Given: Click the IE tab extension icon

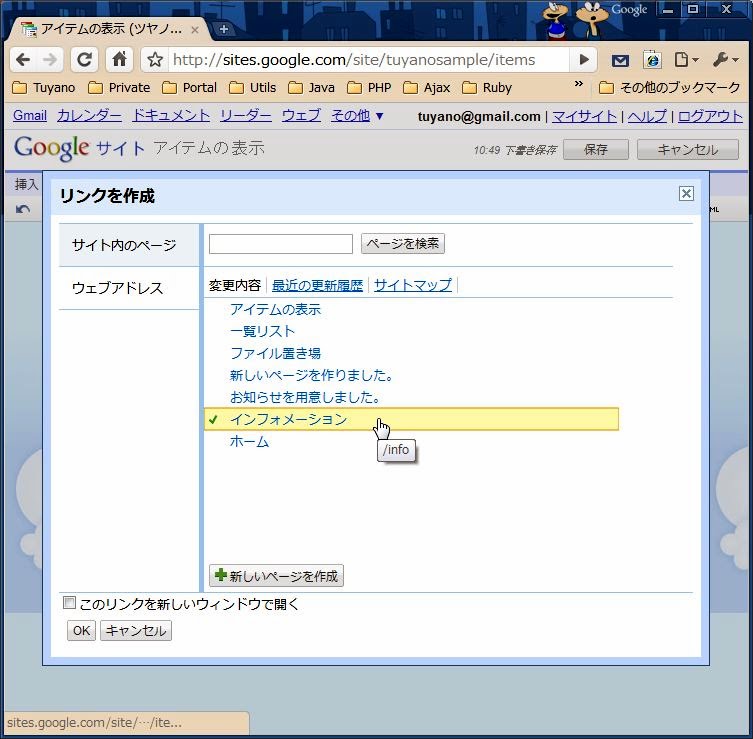Looking at the screenshot, I should 652,60.
